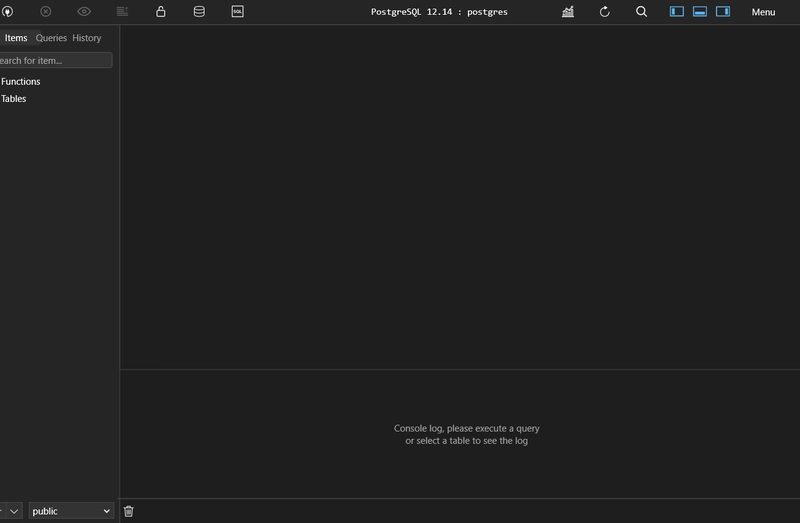The height and width of the screenshot is (523, 800).
Task: Toggle the bottom console pane
Action: click(x=700, y=11)
